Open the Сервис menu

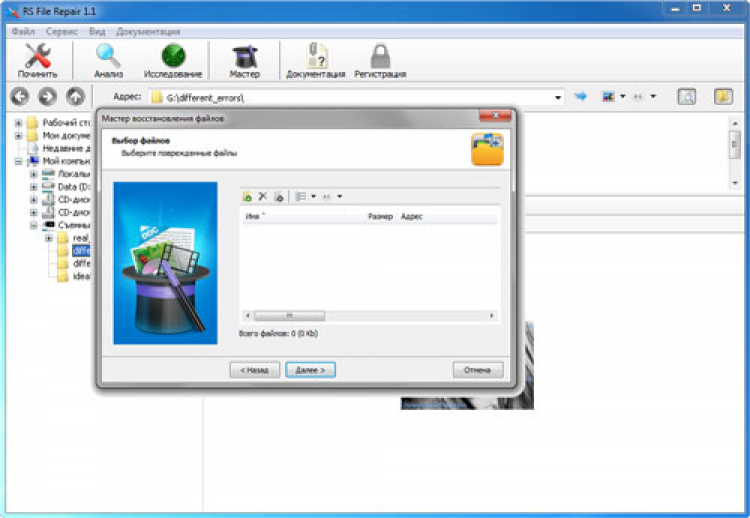click(x=62, y=32)
